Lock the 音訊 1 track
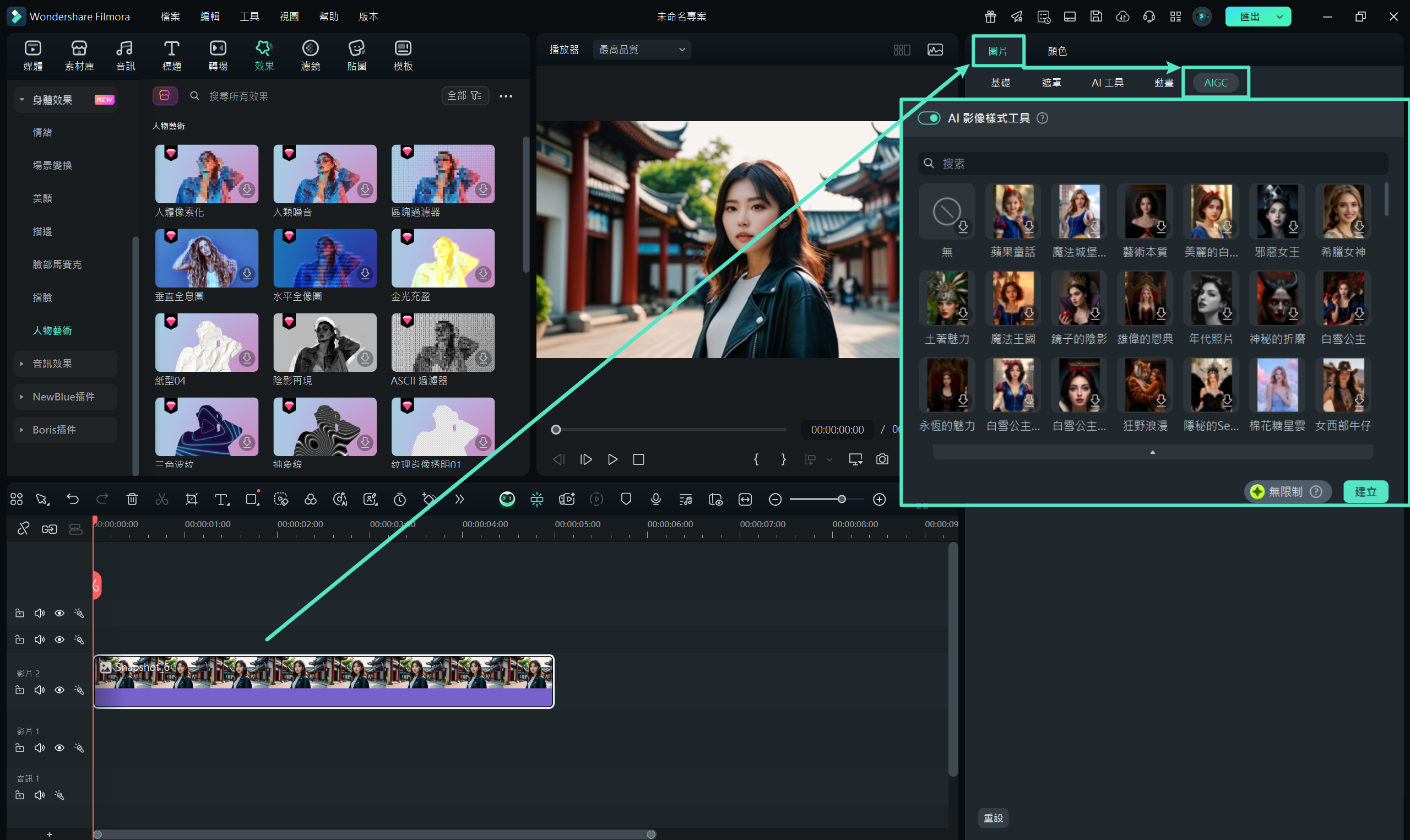The width and height of the screenshot is (1410, 840). pos(20,795)
